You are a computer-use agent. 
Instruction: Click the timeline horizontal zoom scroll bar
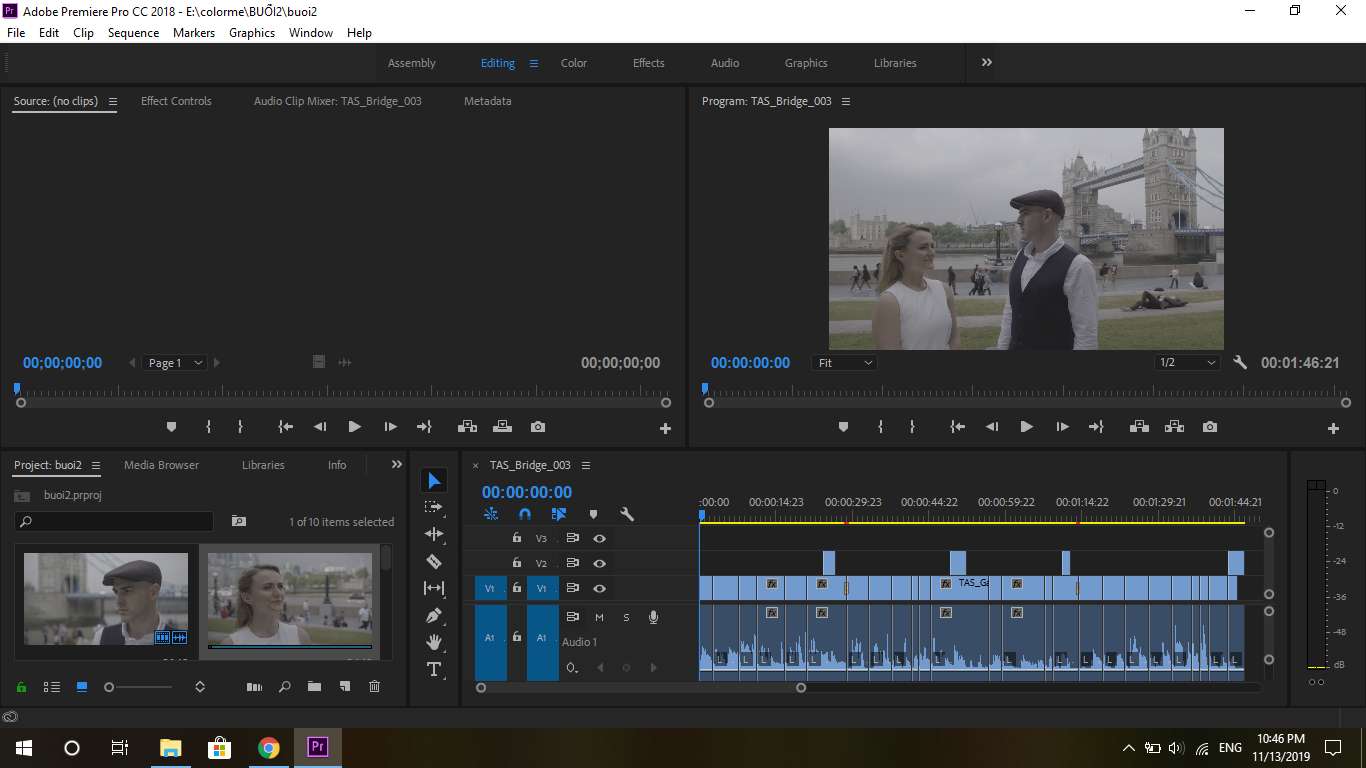(641, 688)
